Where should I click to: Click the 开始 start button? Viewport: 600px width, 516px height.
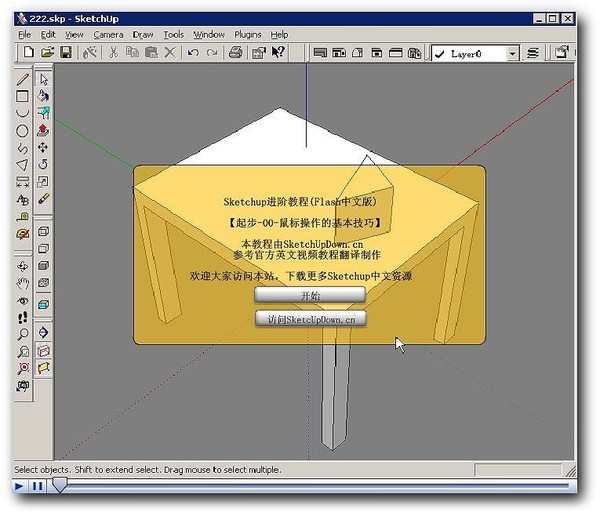pyautogui.click(x=310, y=296)
